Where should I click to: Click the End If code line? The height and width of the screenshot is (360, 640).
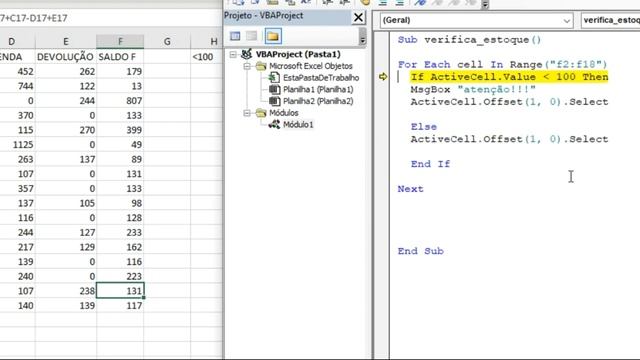pos(430,164)
